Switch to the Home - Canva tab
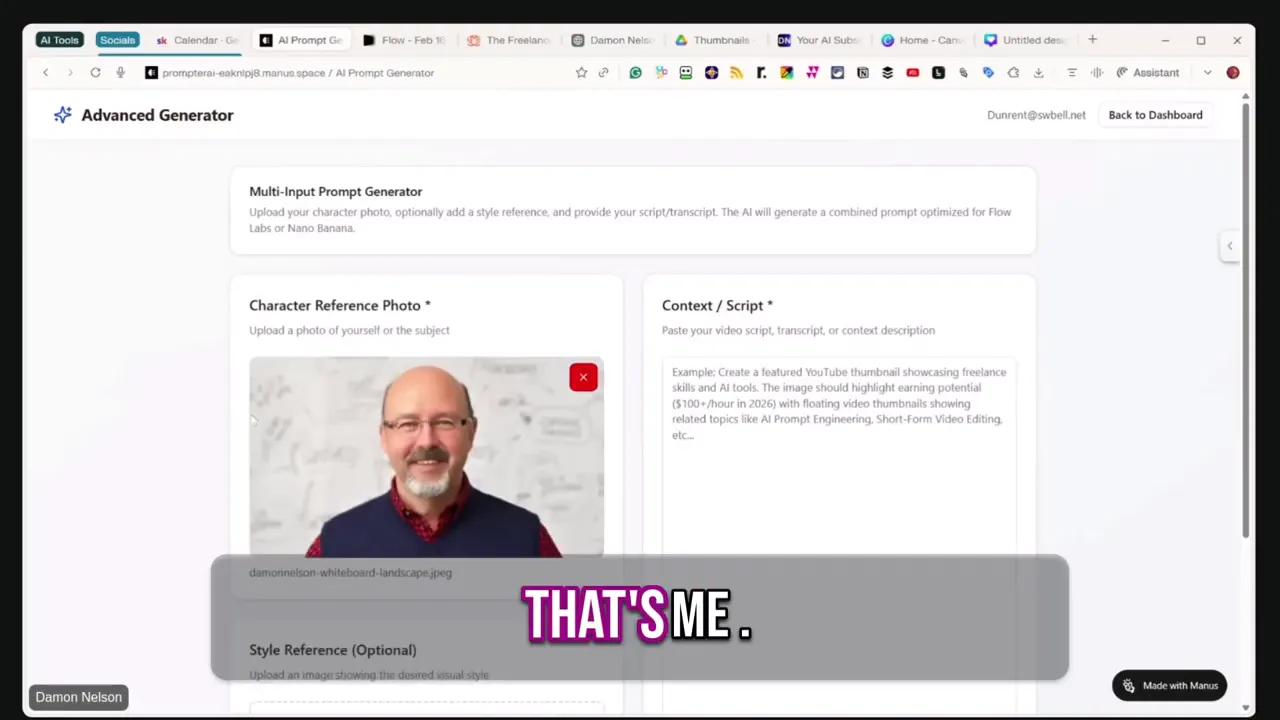The width and height of the screenshot is (1280, 720). coord(923,40)
